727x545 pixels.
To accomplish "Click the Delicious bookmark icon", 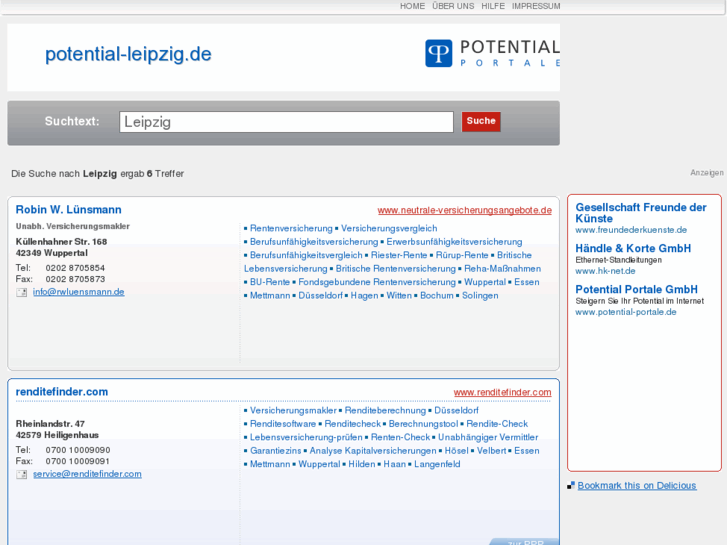I will point(571,486).
